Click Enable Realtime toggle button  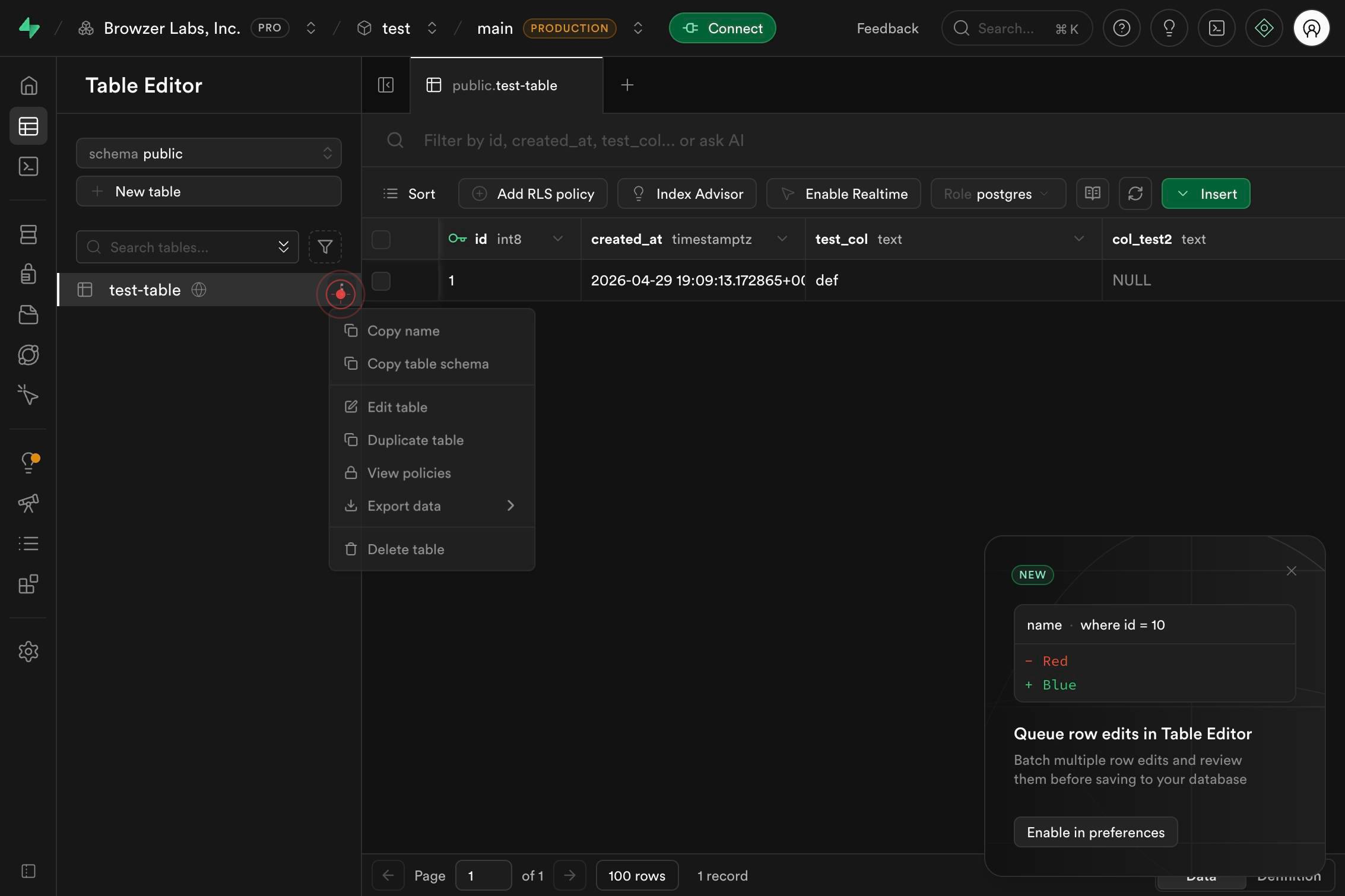843,193
